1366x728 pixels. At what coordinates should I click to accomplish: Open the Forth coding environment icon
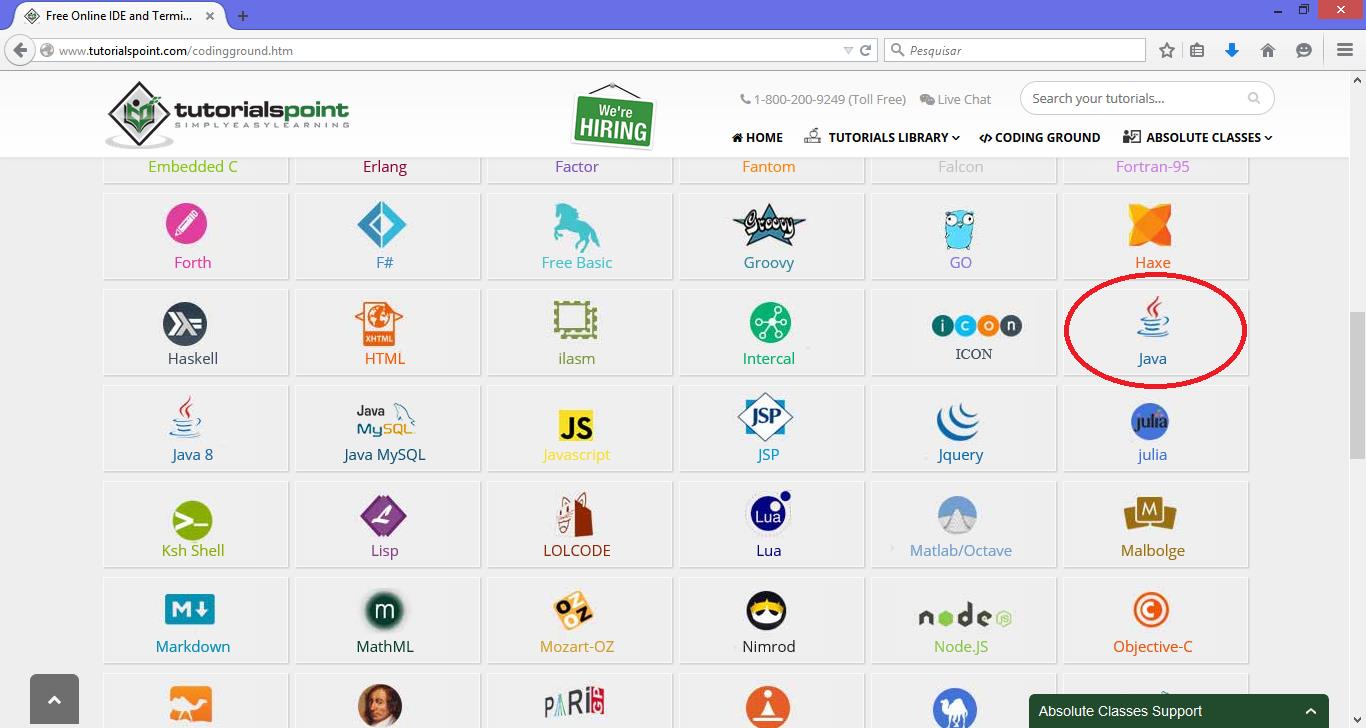pos(186,224)
